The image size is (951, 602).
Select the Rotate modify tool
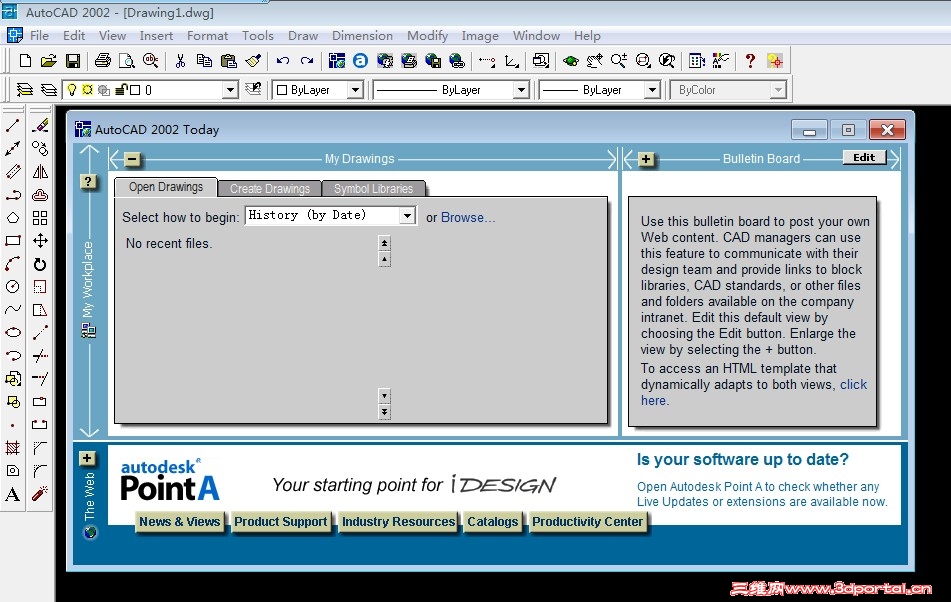click(40, 264)
